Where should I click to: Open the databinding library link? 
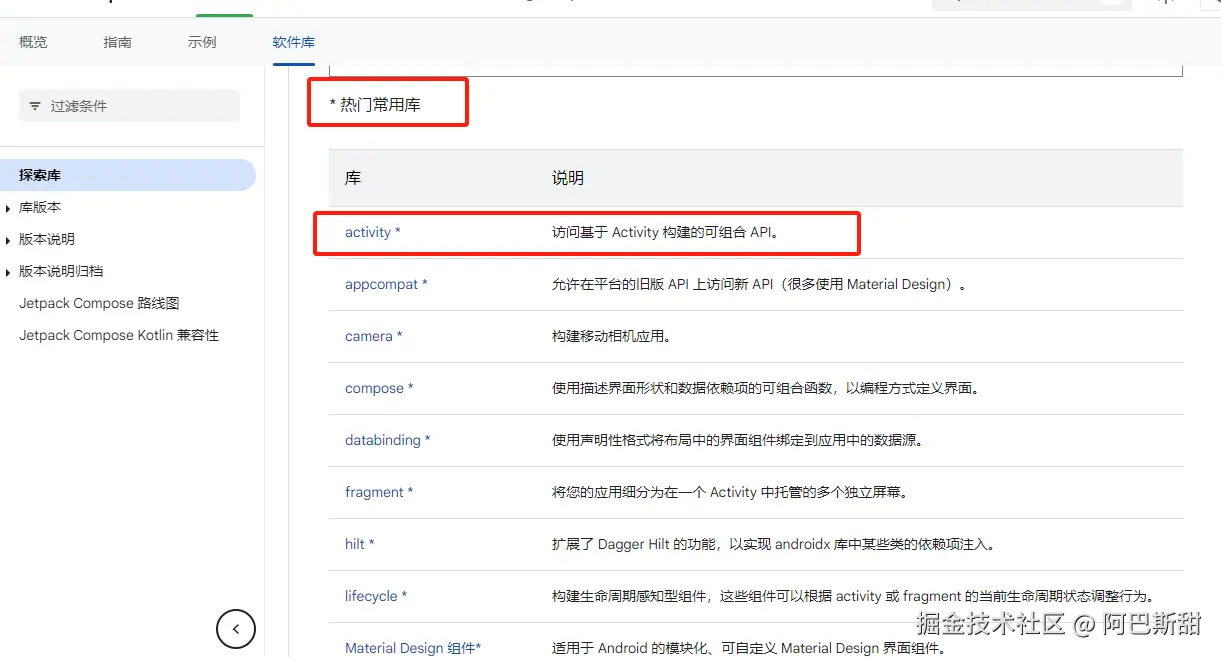coord(383,440)
